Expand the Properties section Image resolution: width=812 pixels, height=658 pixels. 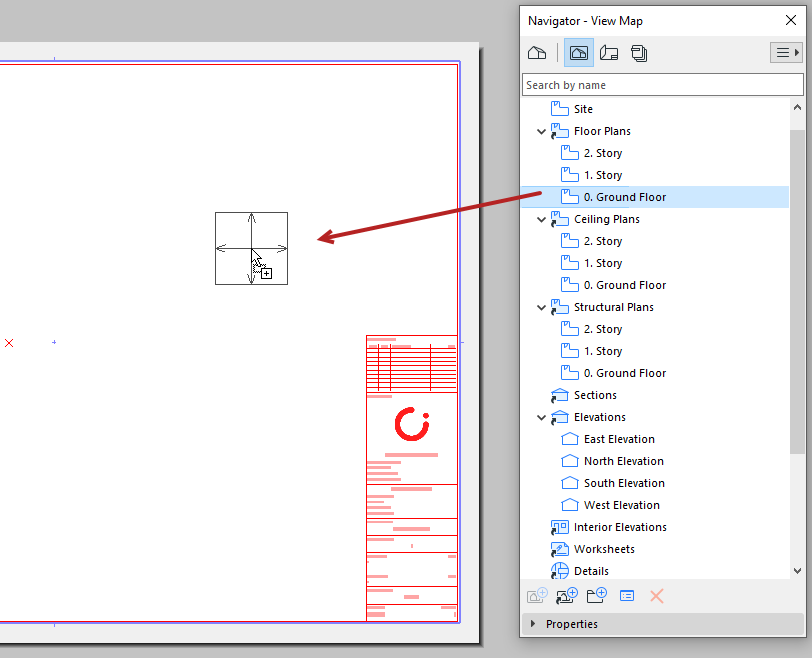(x=533, y=624)
